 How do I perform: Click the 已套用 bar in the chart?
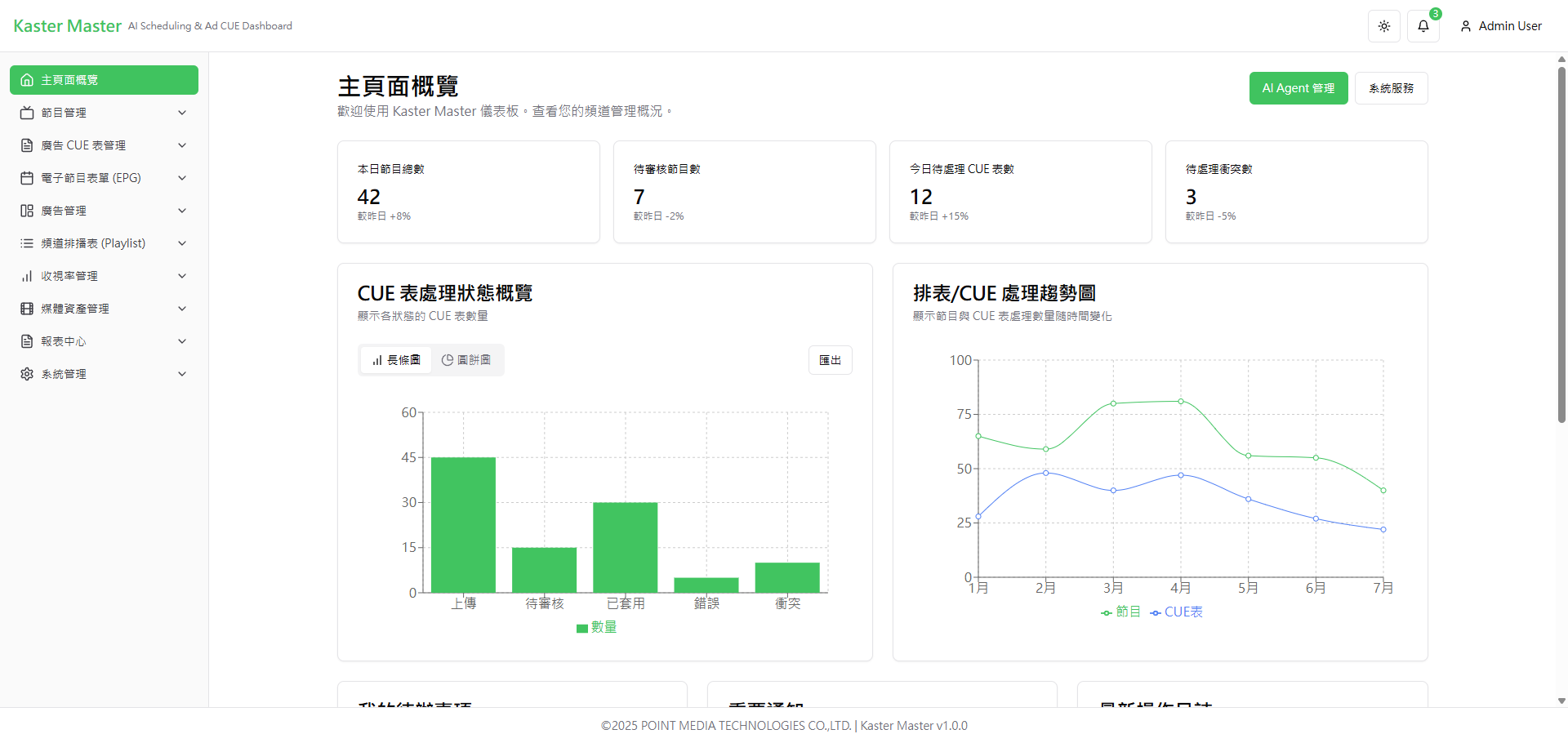(626, 548)
